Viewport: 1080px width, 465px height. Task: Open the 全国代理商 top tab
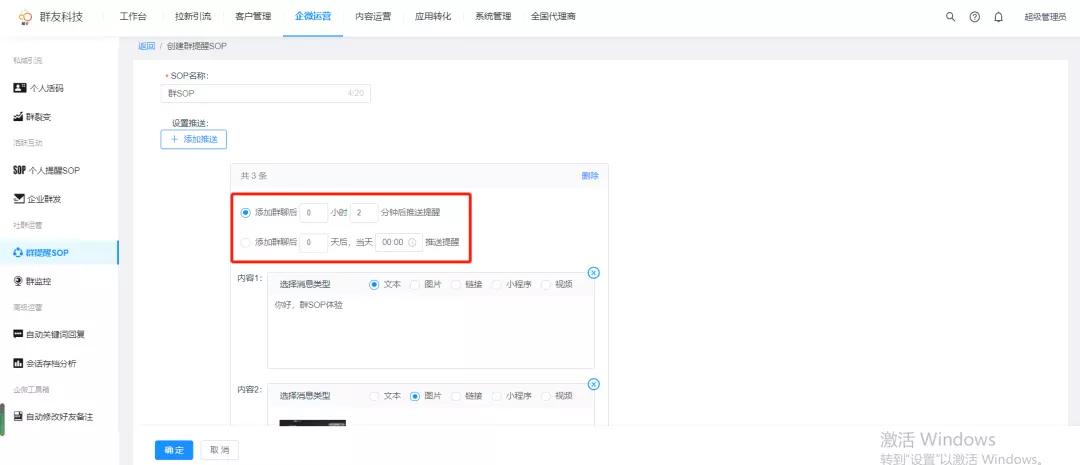click(x=553, y=17)
